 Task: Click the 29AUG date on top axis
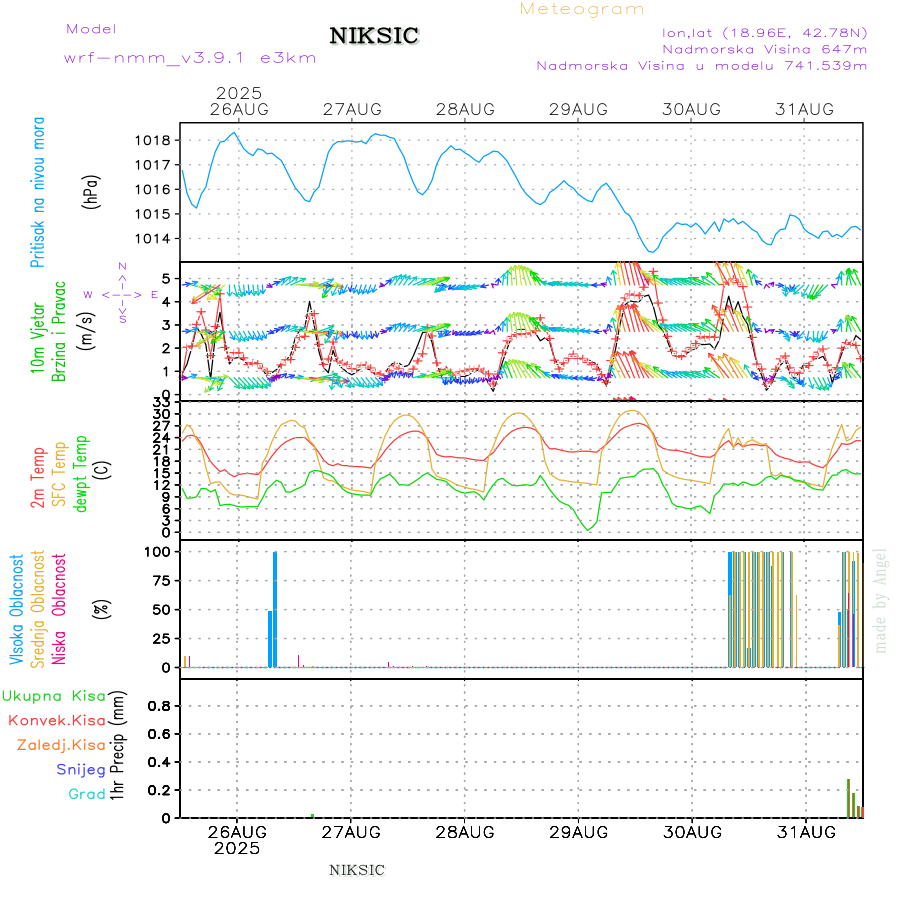pyautogui.click(x=579, y=108)
